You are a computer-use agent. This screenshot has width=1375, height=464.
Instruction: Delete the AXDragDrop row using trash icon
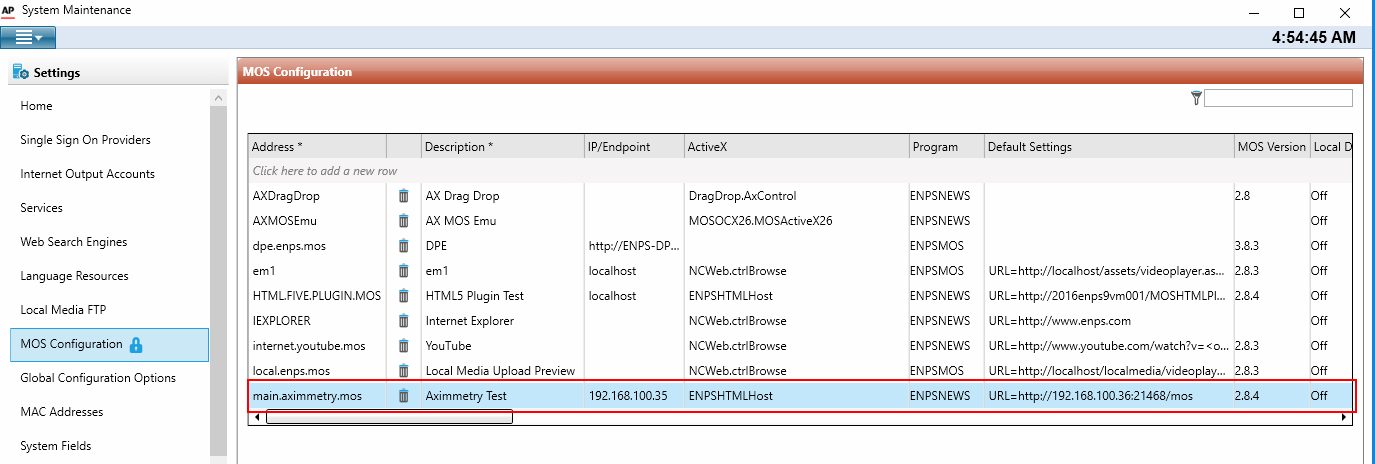tap(404, 196)
